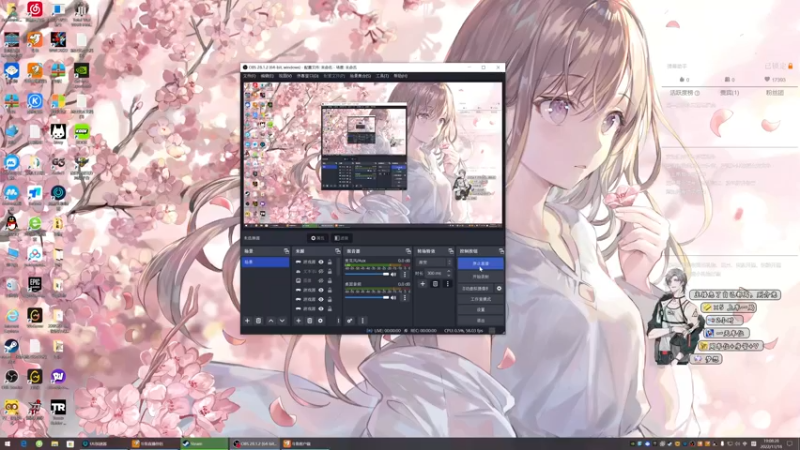Open 帮助(H) menu in OBS
Viewport: 800px width, 450px height.
(401, 76)
